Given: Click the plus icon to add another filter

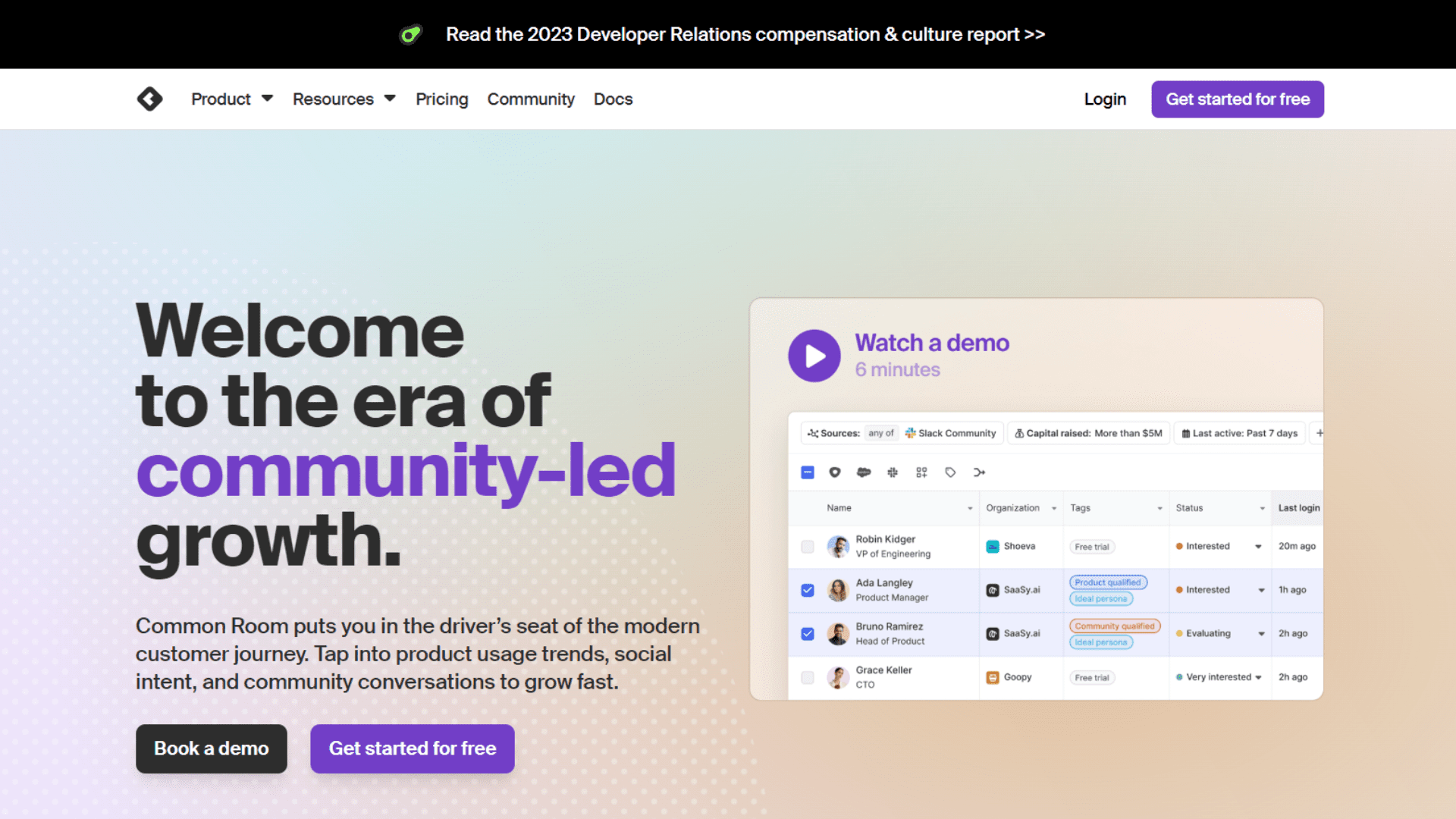Looking at the screenshot, I should [x=1319, y=433].
